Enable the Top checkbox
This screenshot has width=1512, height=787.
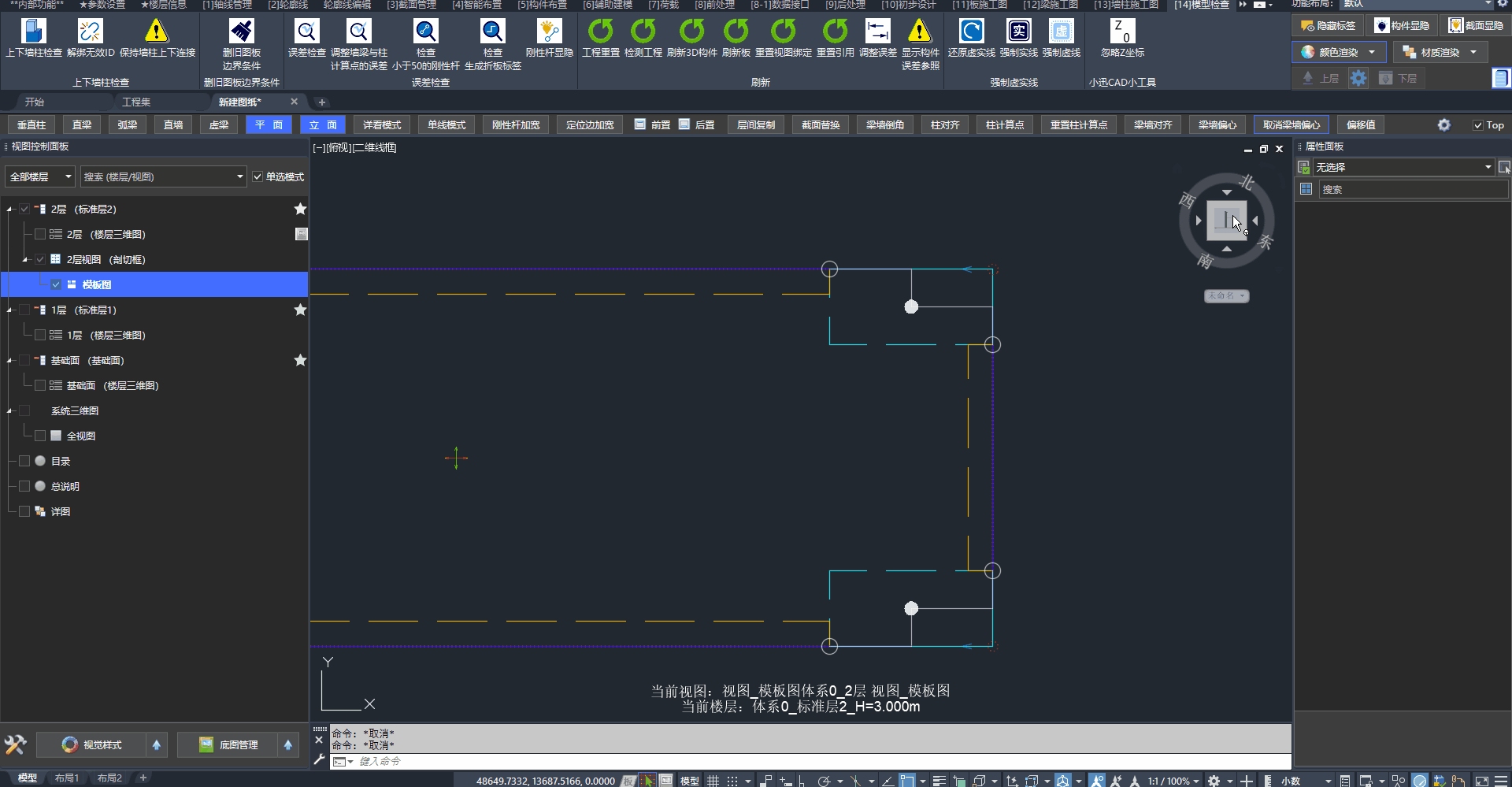(1478, 125)
